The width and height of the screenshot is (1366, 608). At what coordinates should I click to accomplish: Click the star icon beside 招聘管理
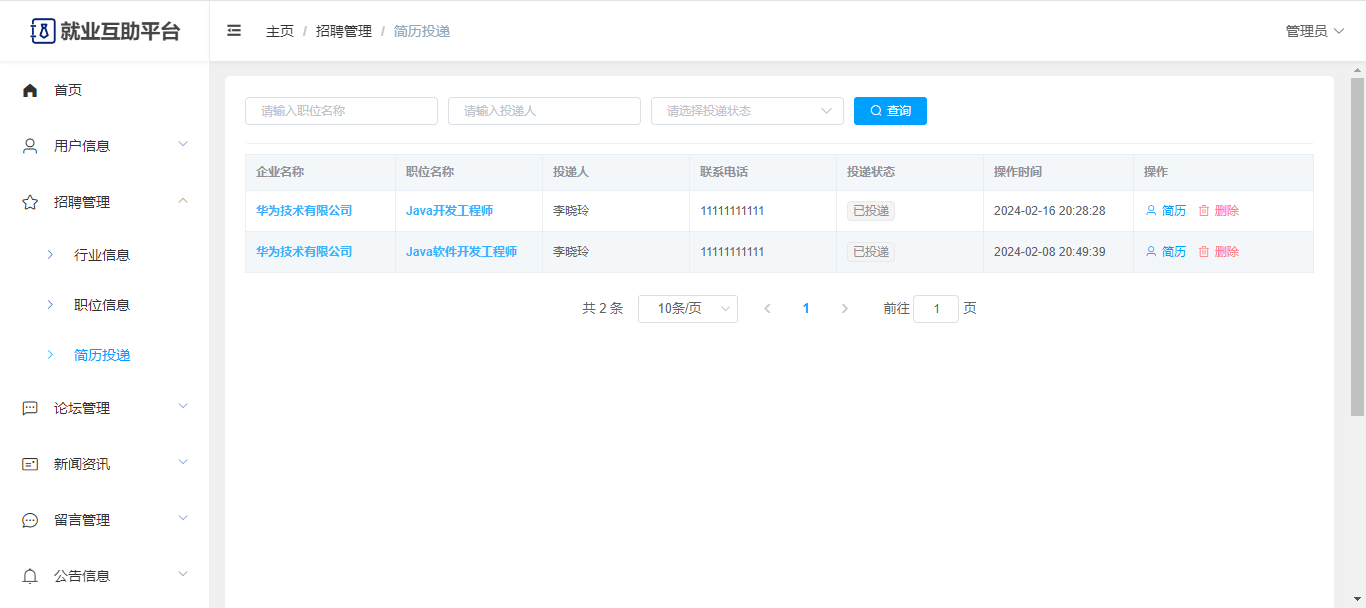coord(30,202)
